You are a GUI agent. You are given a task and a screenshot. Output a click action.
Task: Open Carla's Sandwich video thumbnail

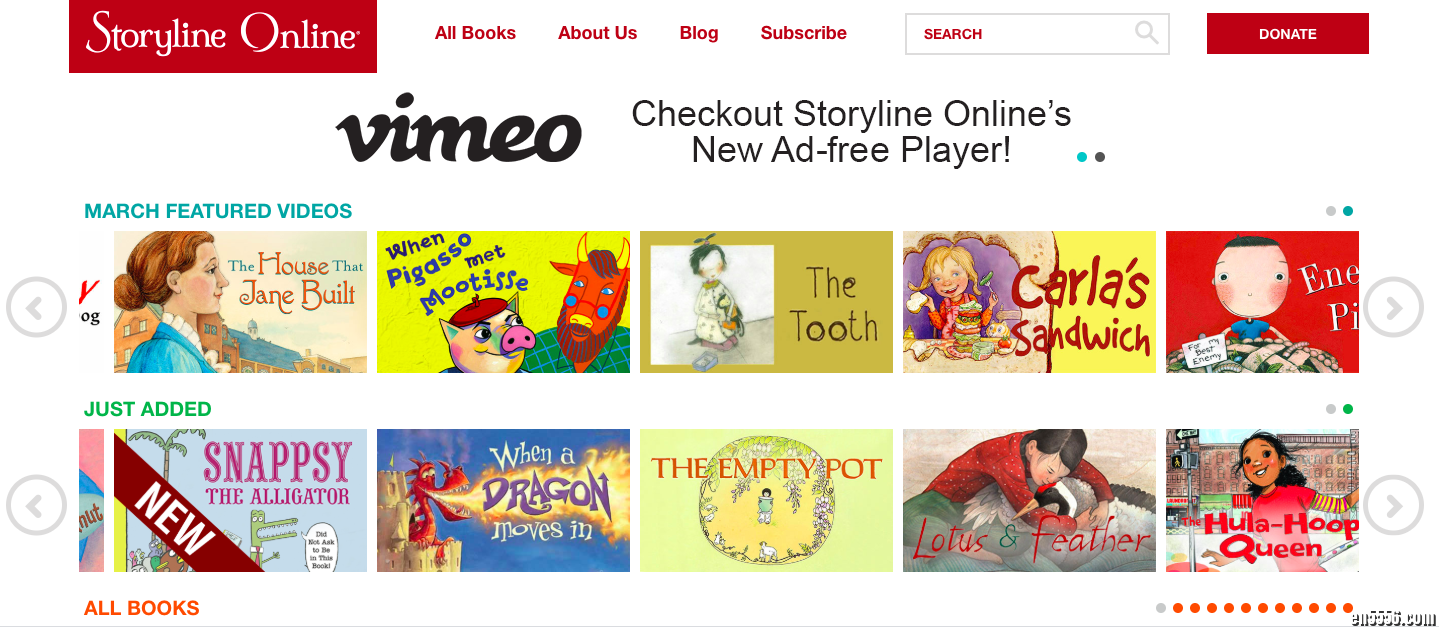[1029, 302]
